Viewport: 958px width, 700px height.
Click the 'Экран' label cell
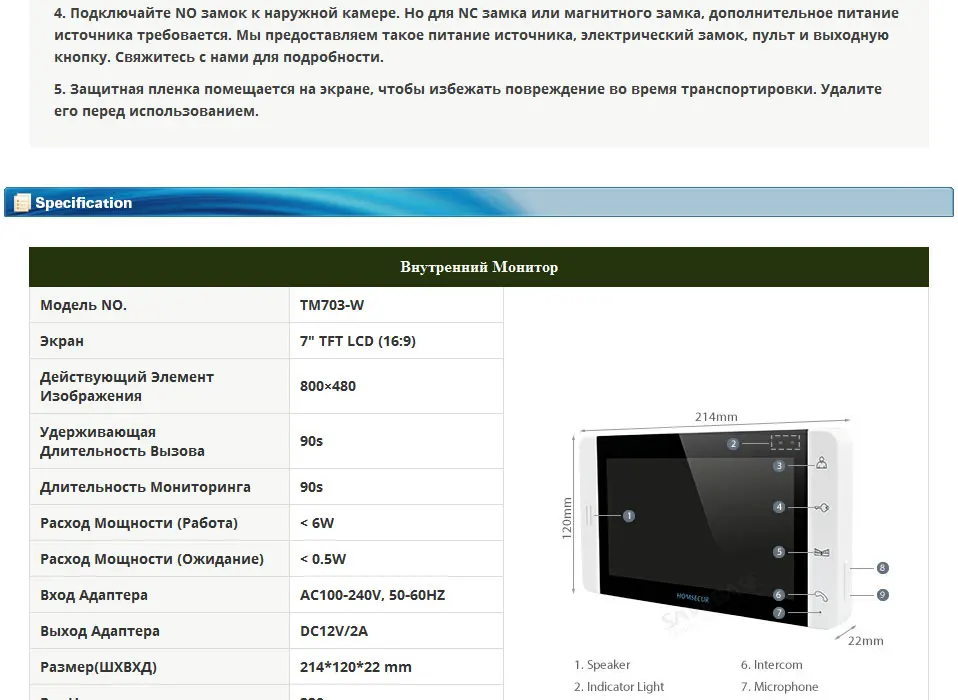[x=159, y=341]
